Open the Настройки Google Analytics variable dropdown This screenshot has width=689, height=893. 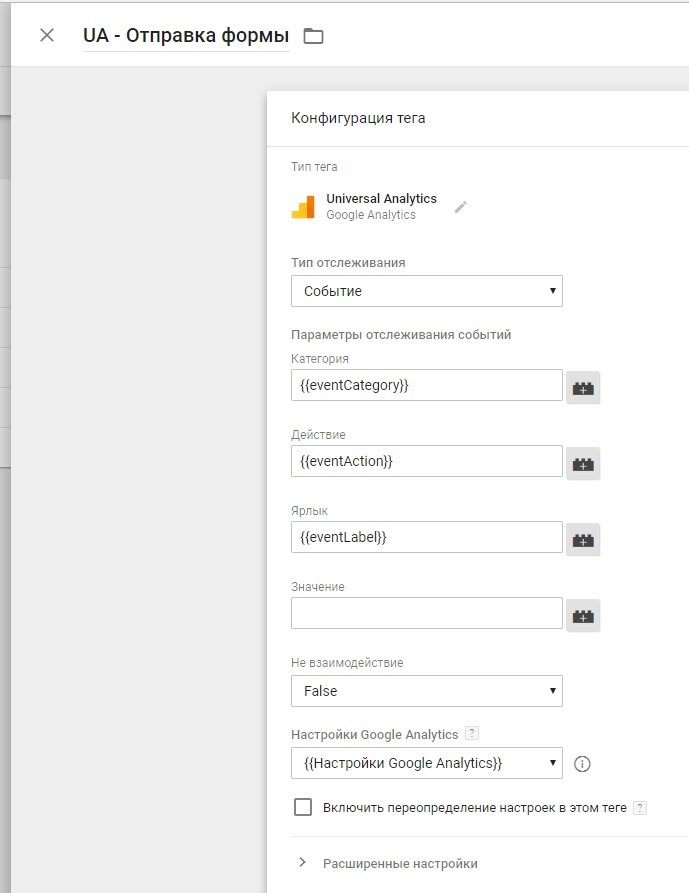point(426,763)
